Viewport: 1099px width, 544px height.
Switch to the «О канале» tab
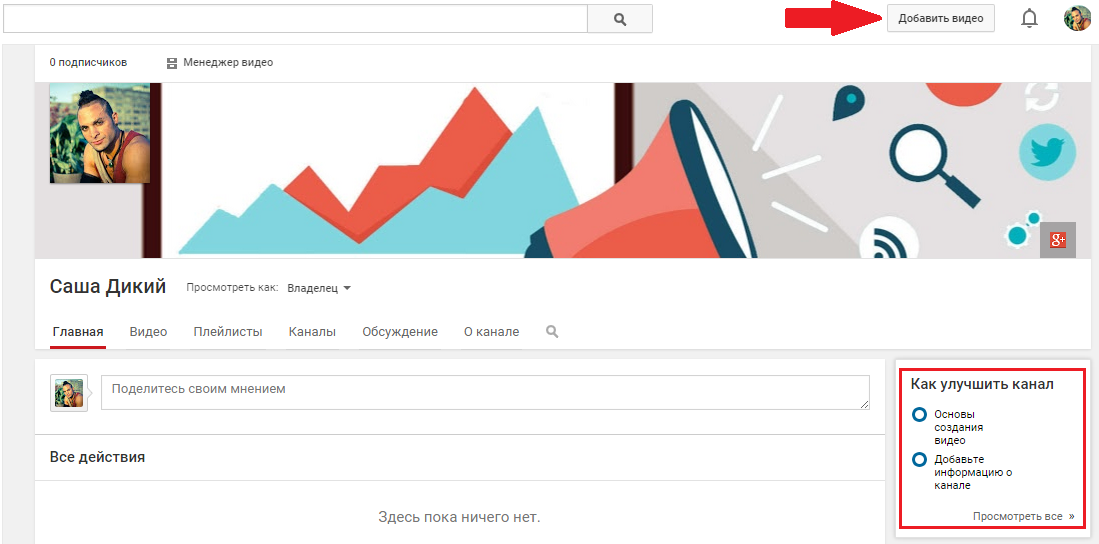(491, 332)
